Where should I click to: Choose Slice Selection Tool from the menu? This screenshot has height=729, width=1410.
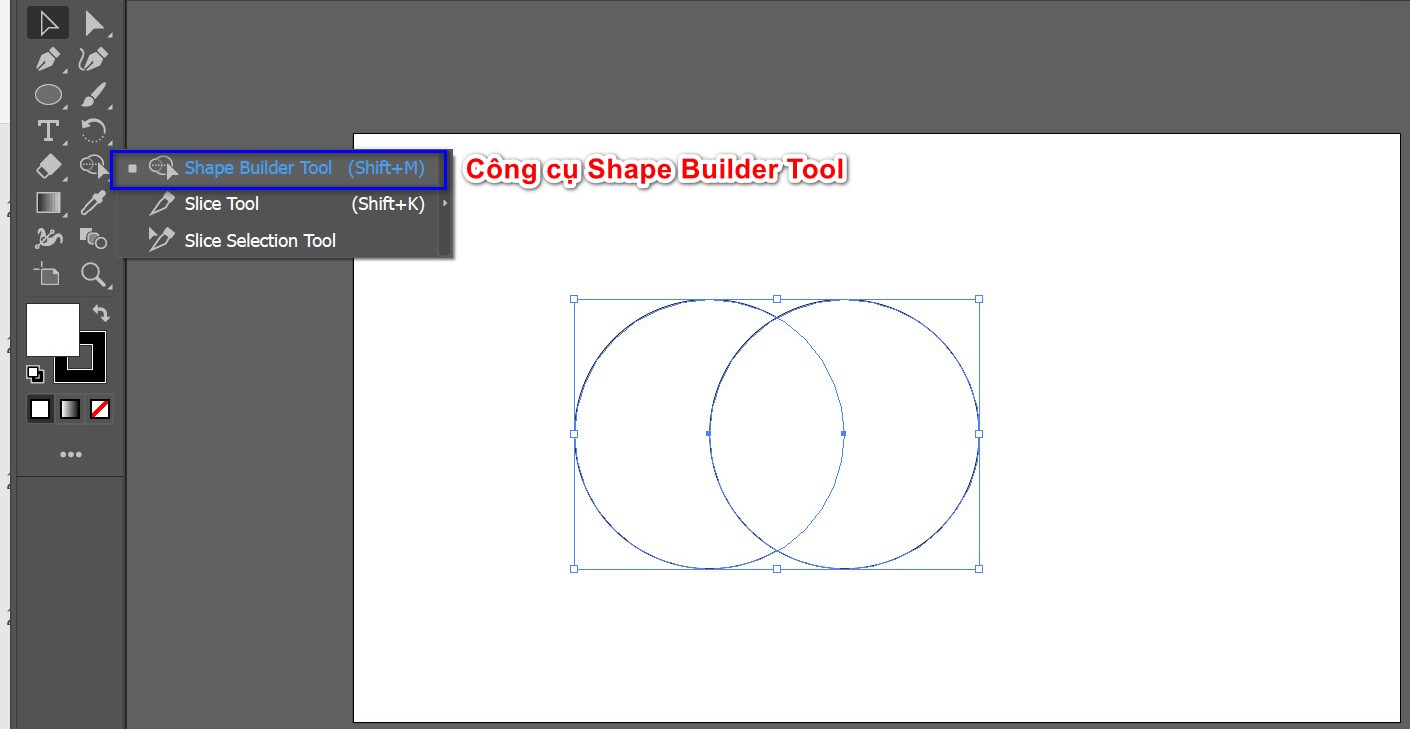[x=258, y=240]
